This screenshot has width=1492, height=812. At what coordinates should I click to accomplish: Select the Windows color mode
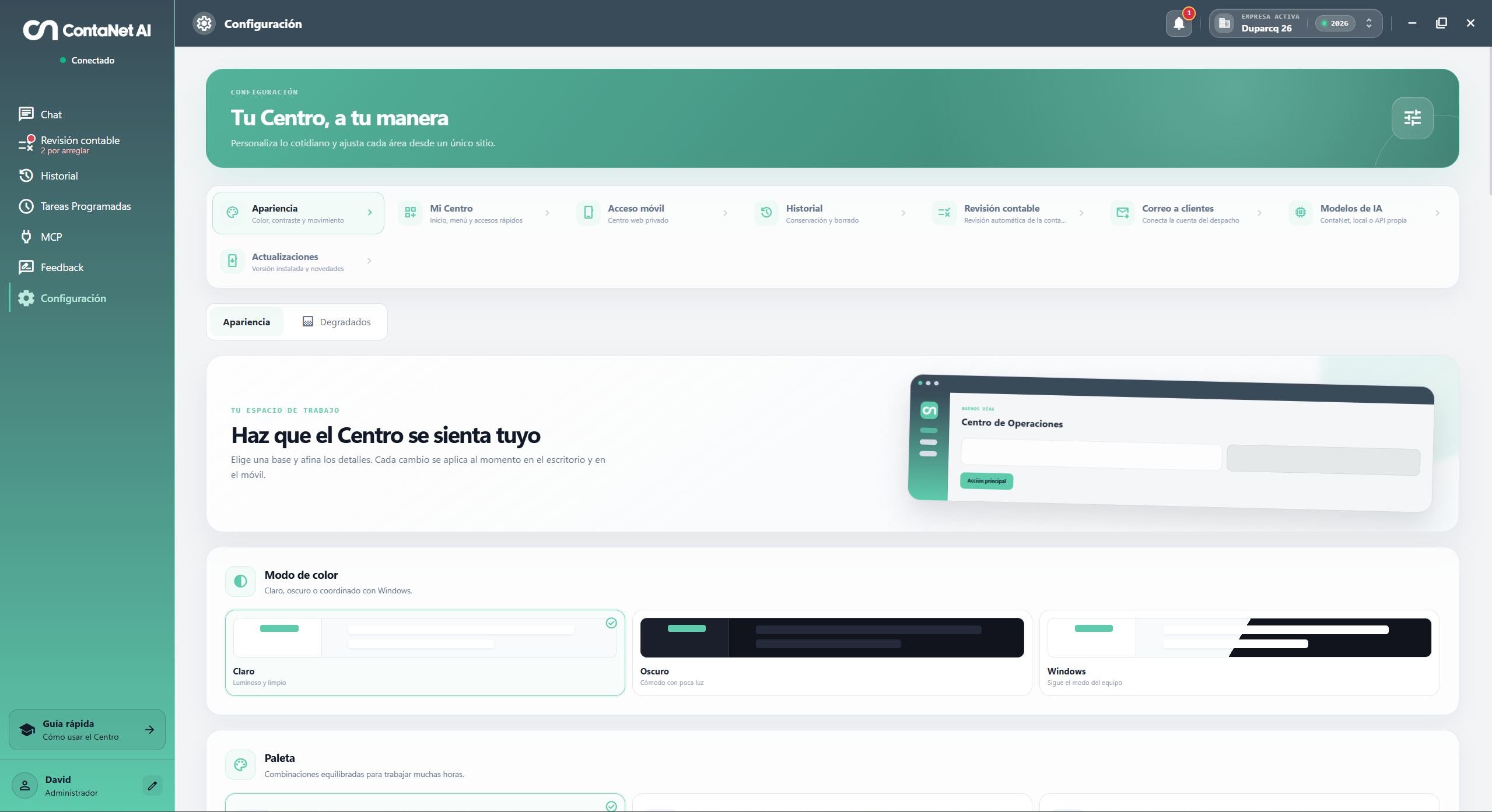[x=1239, y=652]
